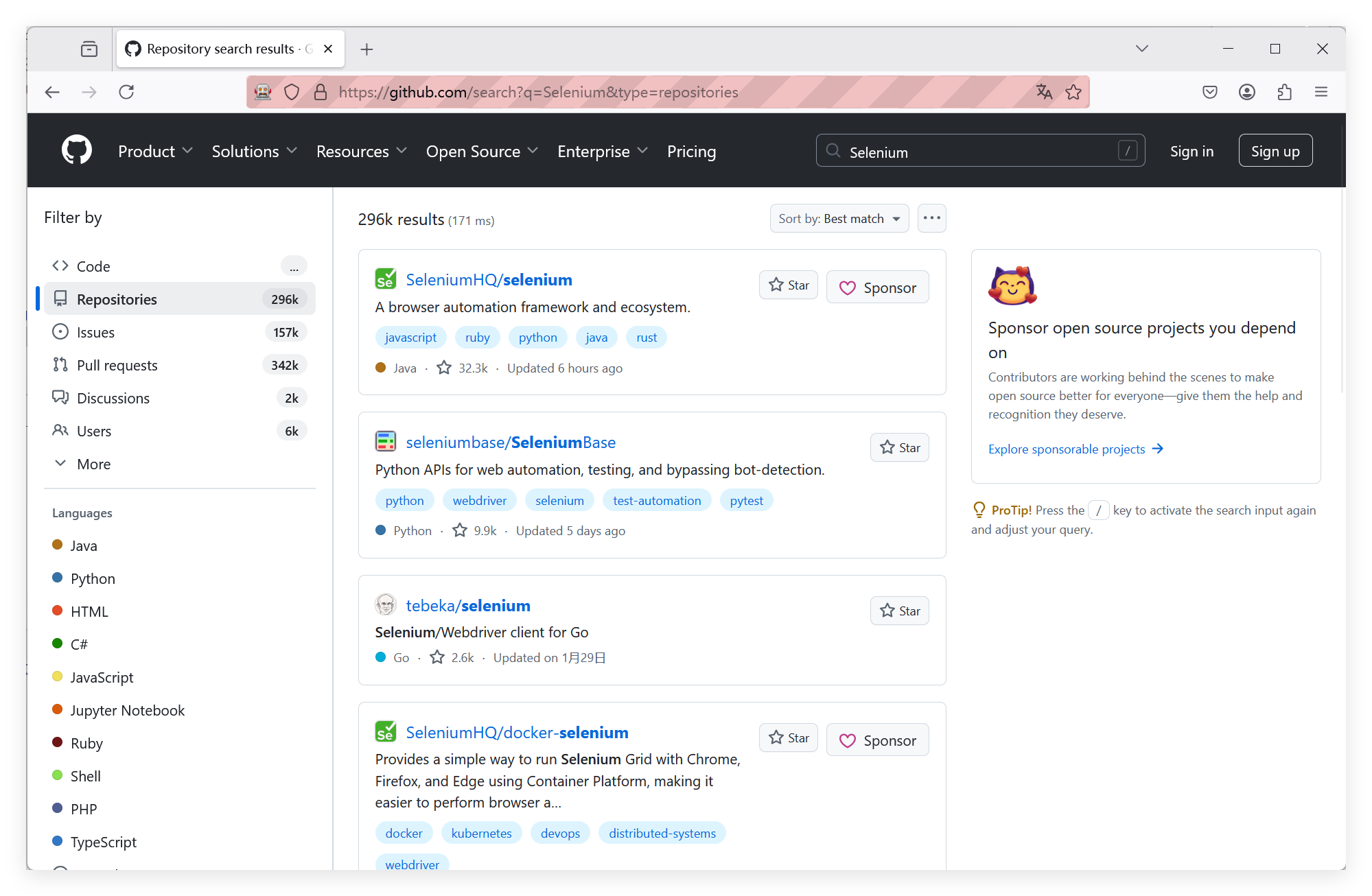The height and width of the screenshot is (896, 1372).
Task: Star the SeleniumHQ/selenium repository
Action: [x=789, y=285]
